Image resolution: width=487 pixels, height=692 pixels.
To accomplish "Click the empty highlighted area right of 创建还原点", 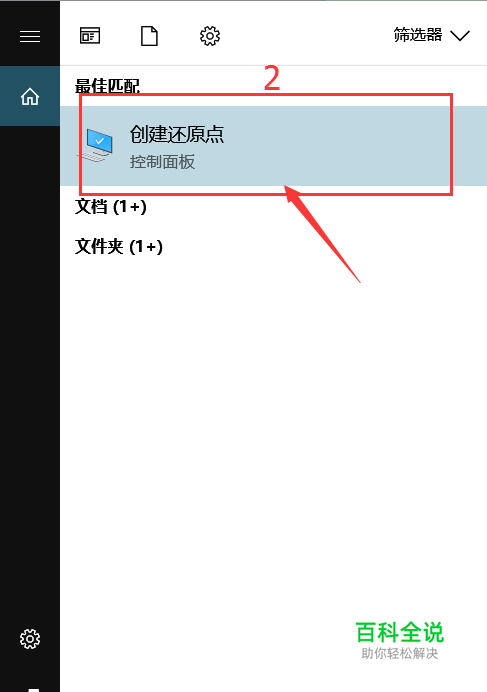I will 338,146.
